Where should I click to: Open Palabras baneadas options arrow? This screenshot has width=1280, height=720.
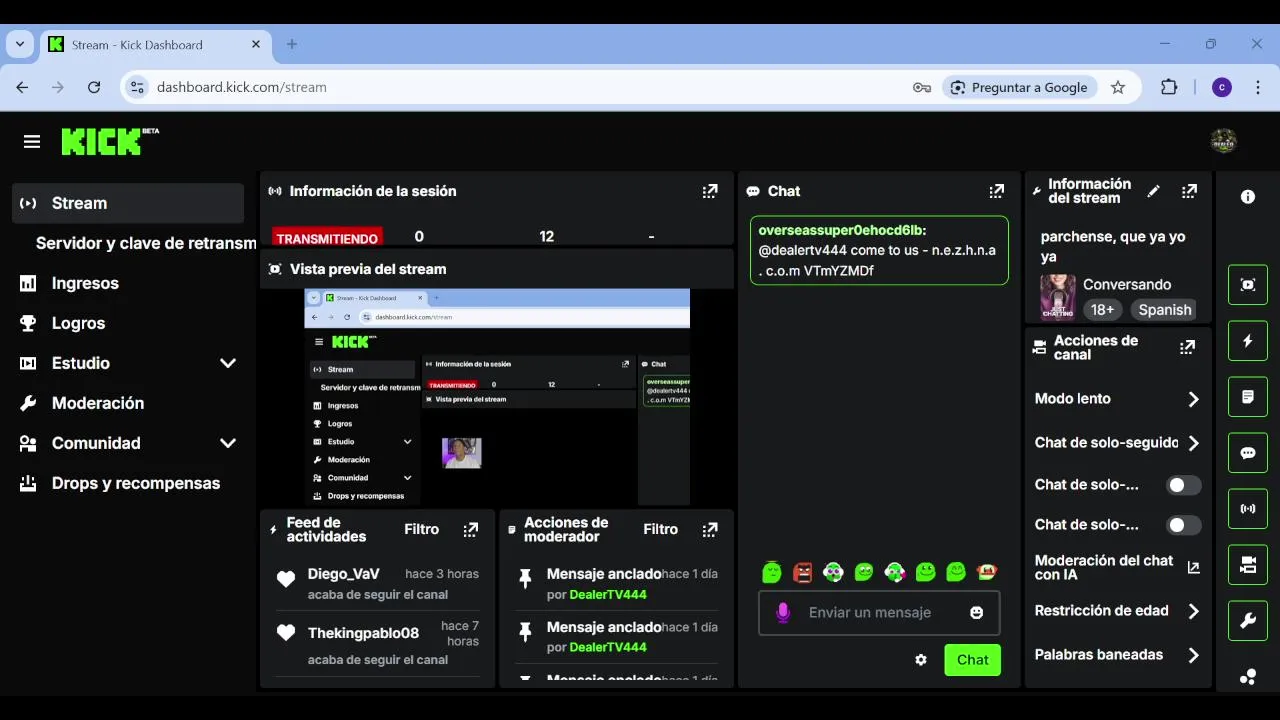[x=1193, y=655]
